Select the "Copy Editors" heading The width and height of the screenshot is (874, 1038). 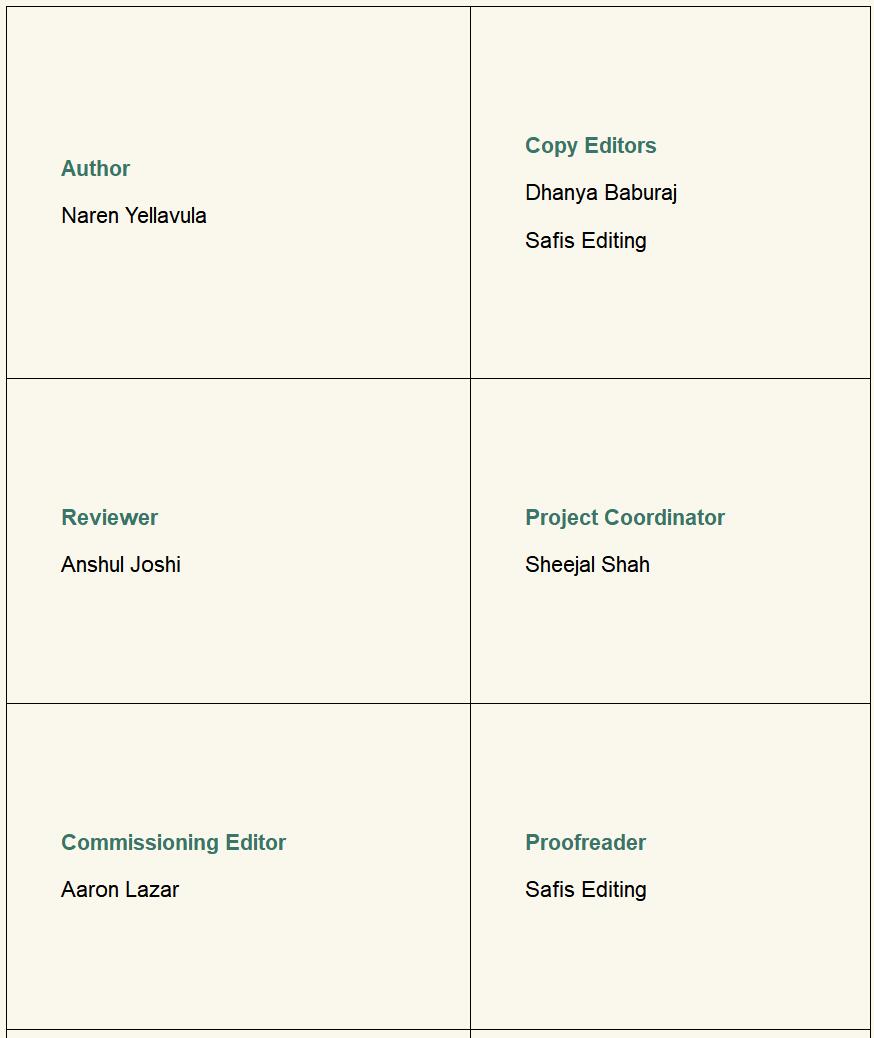pyautogui.click(x=590, y=146)
